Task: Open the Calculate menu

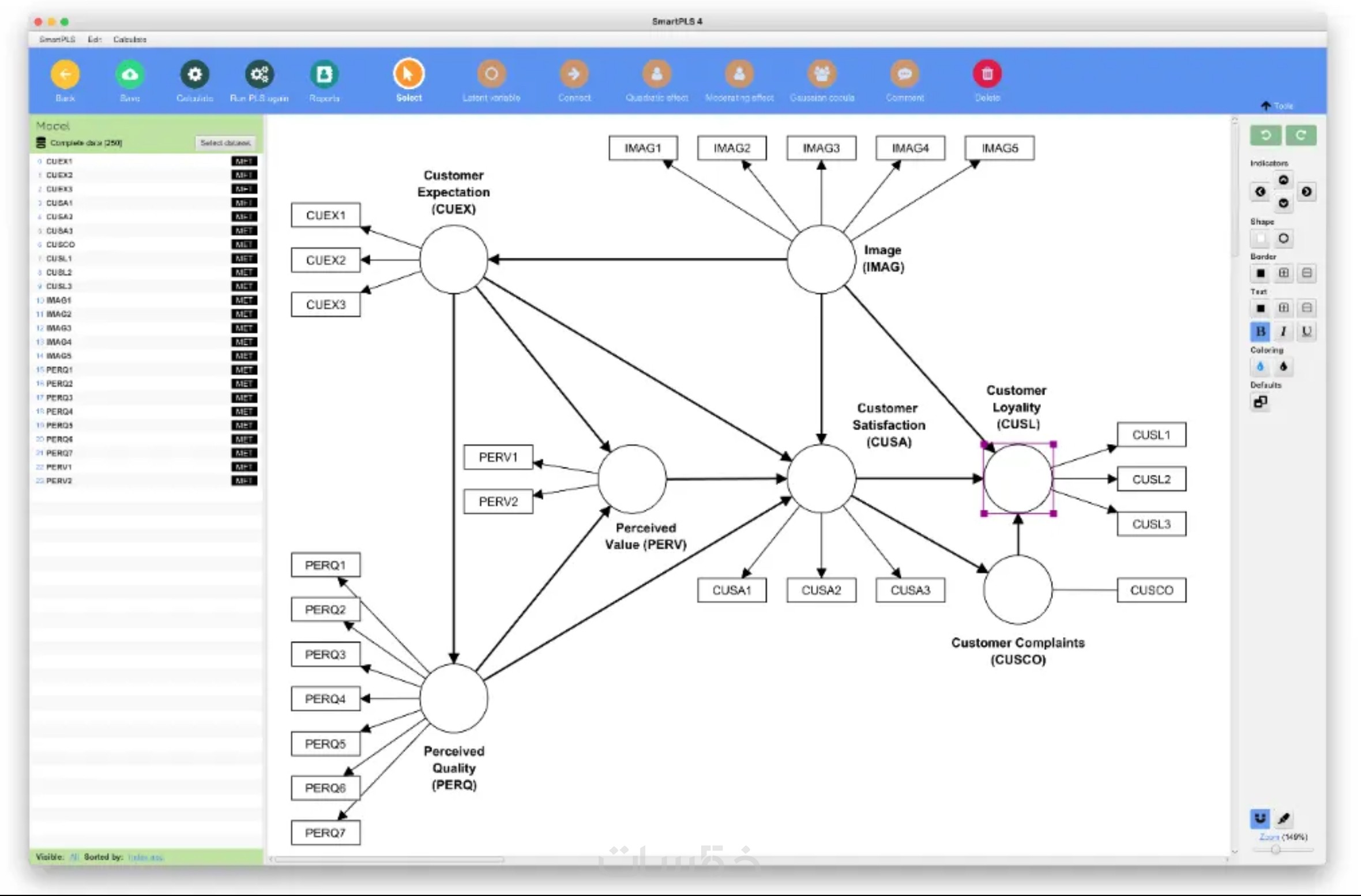Action: point(130,39)
